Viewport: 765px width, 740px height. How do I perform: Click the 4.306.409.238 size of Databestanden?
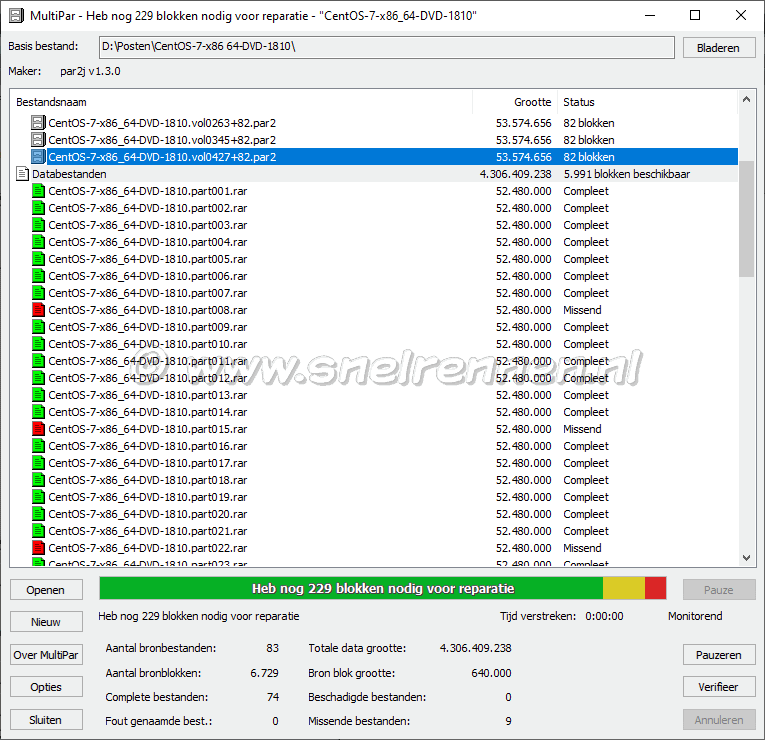point(516,174)
